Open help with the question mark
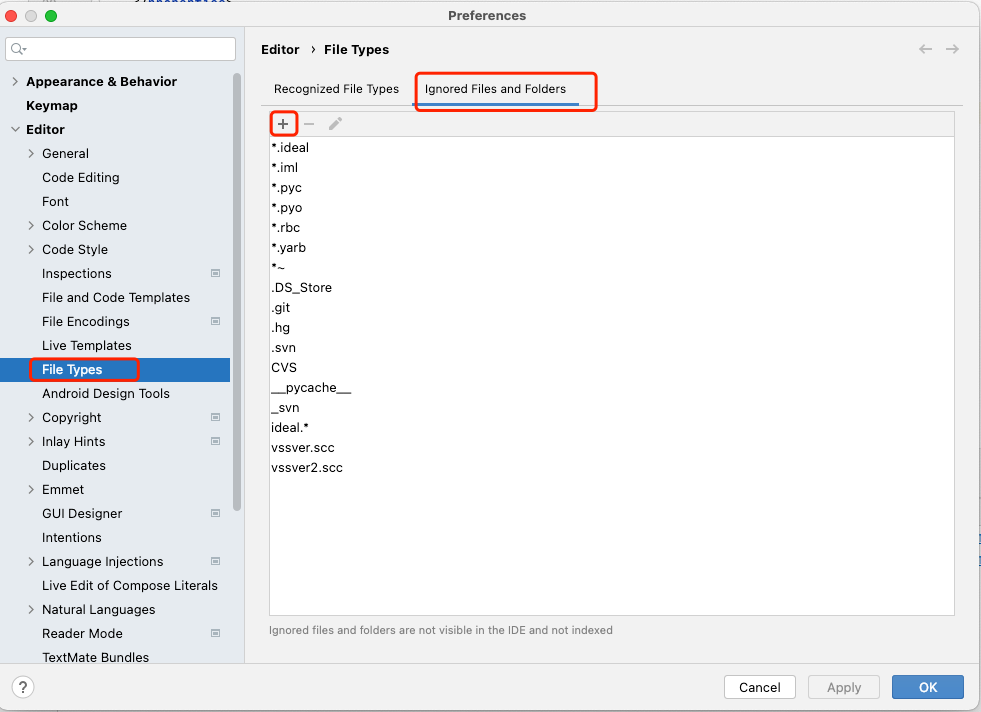This screenshot has height=712, width=981. pyautogui.click(x=23, y=687)
